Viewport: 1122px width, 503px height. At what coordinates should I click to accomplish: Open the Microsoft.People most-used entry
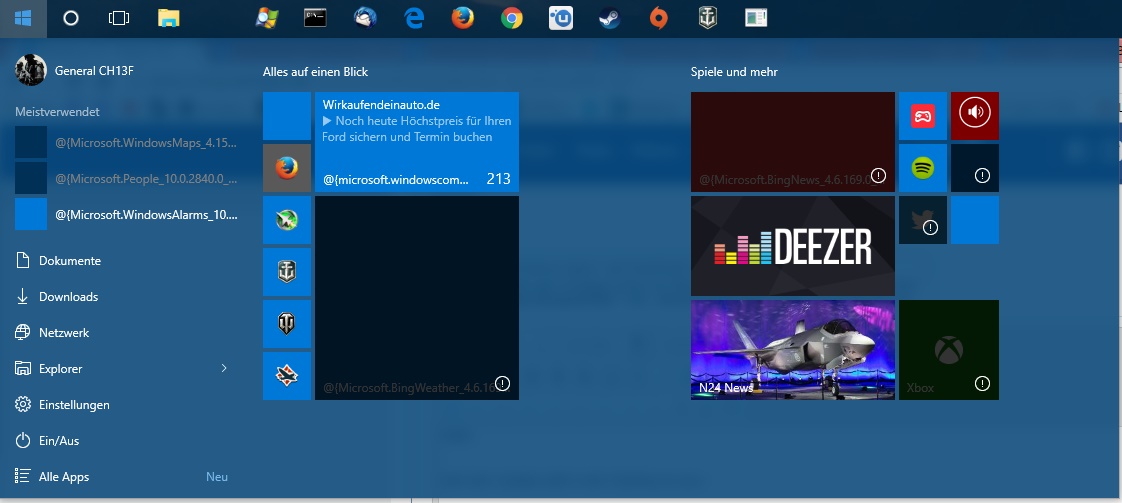126,178
